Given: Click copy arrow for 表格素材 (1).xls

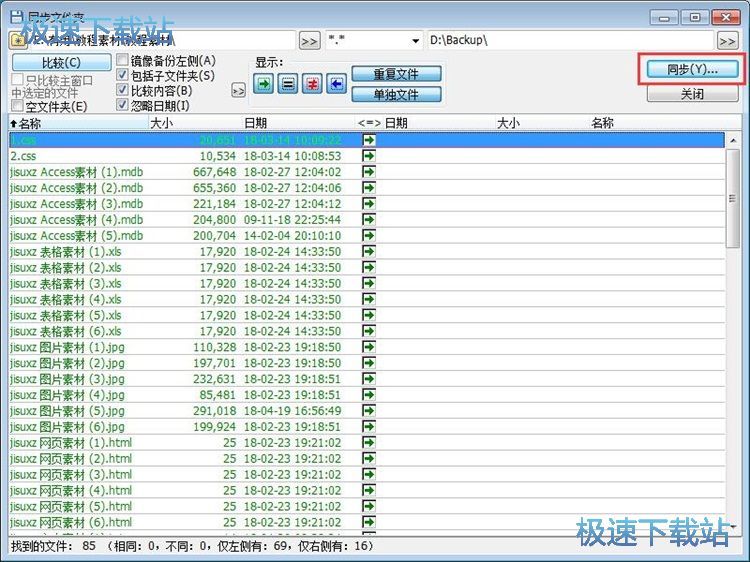Looking at the screenshot, I should coord(369,252).
